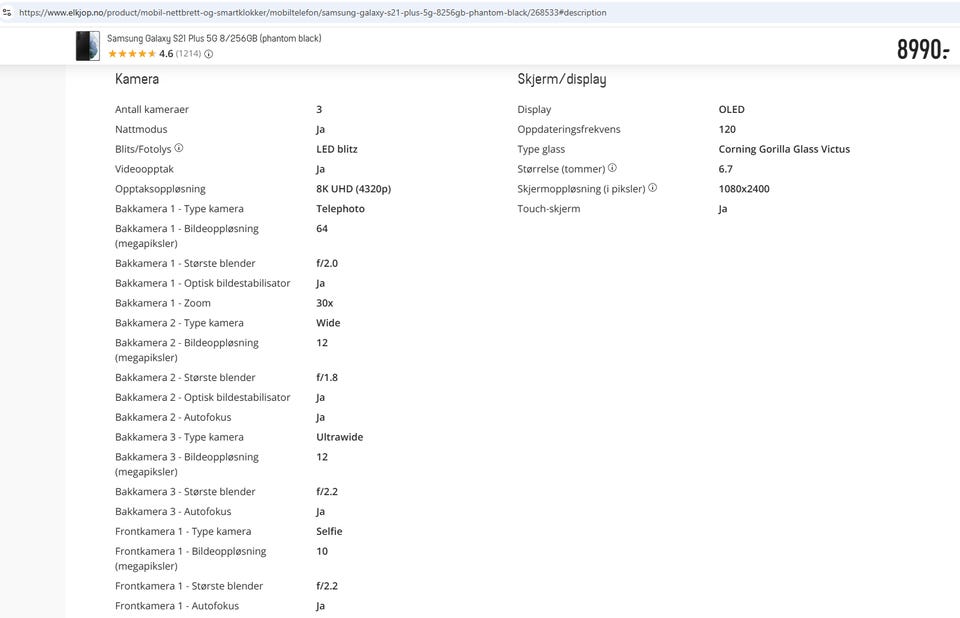The height and width of the screenshot is (618, 960).
Task: Click the 'Wide' camera type value
Action: (328, 323)
